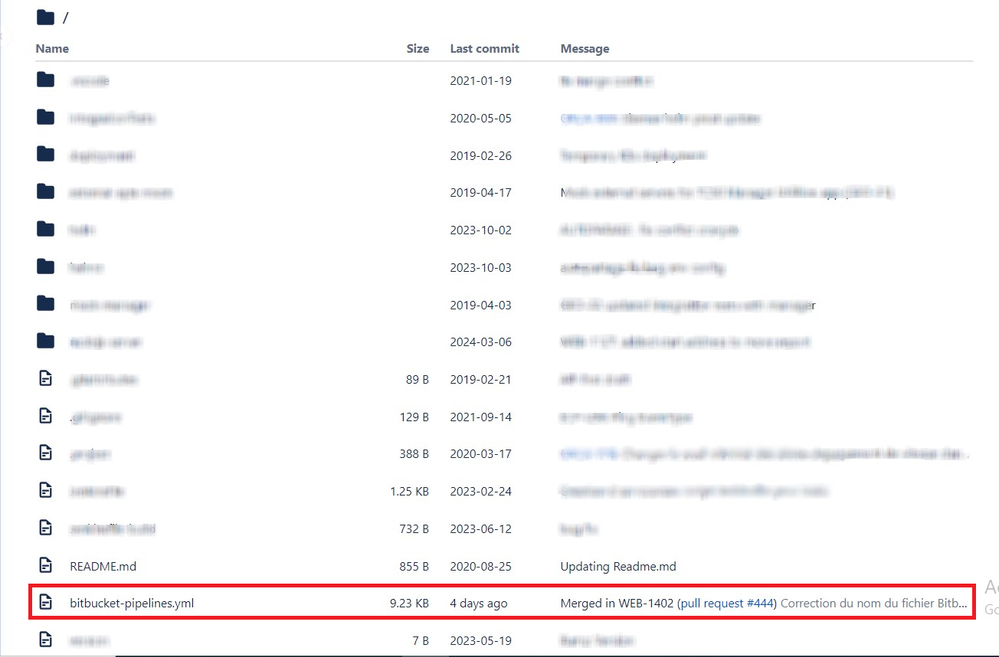Click the document icon on the bottom 7 B row

click(x=46, y=640)
